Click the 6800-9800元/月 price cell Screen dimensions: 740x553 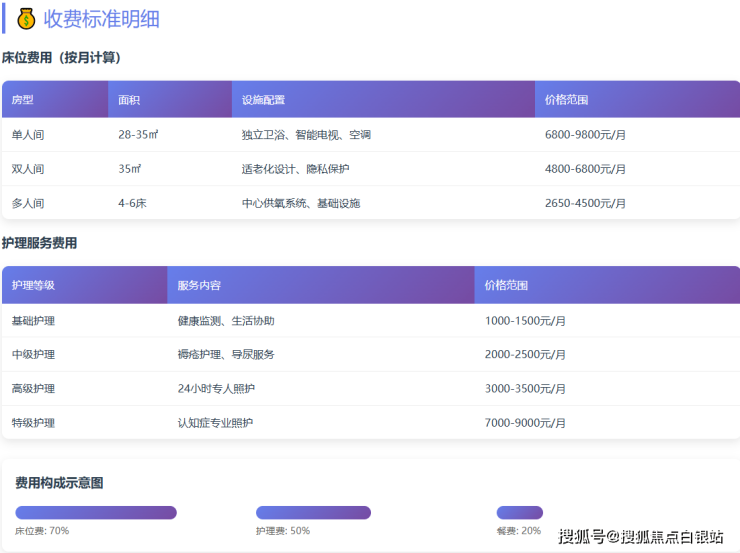[x=585, y=135]
